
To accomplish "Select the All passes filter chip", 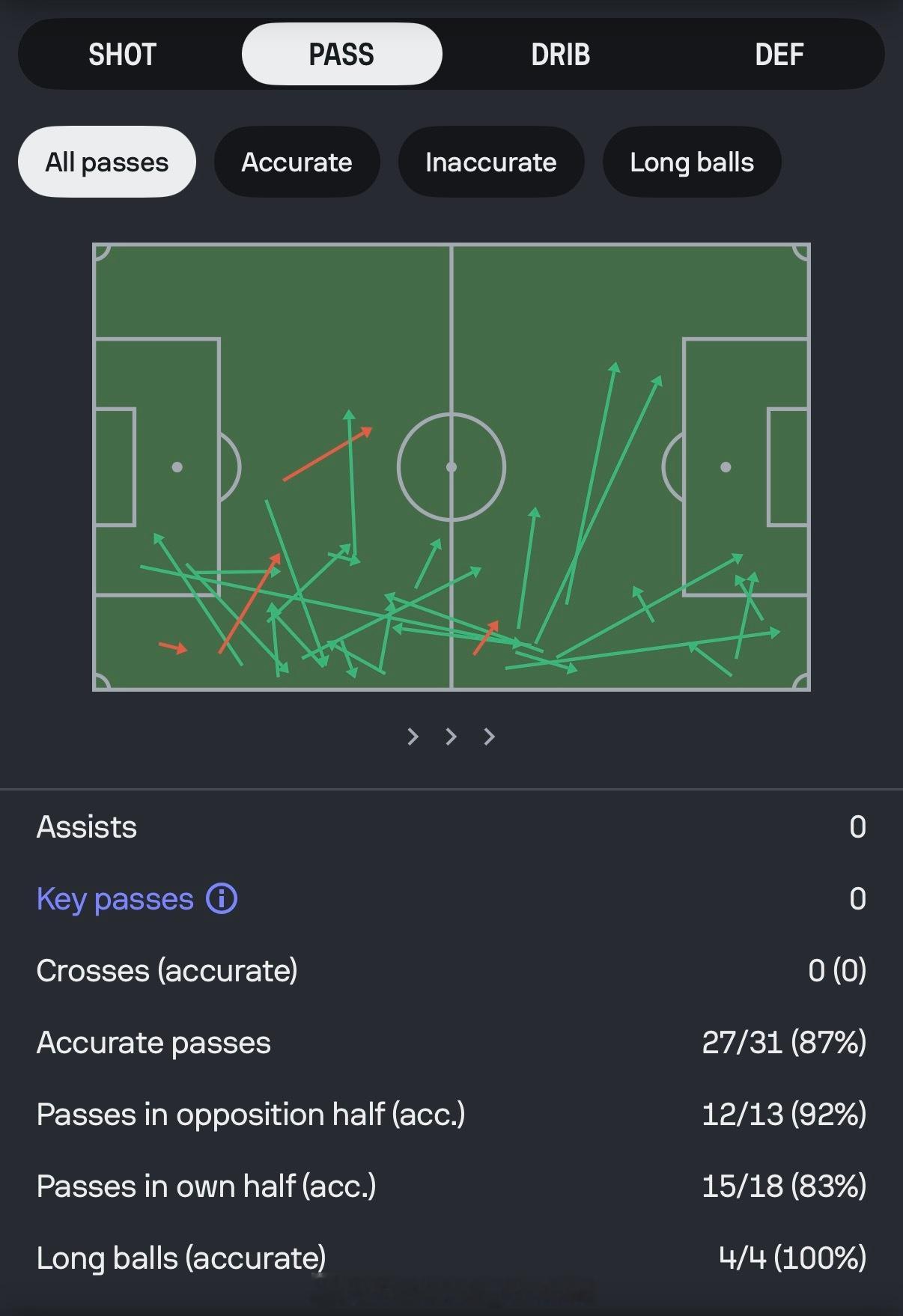I will tap(107, 162).
